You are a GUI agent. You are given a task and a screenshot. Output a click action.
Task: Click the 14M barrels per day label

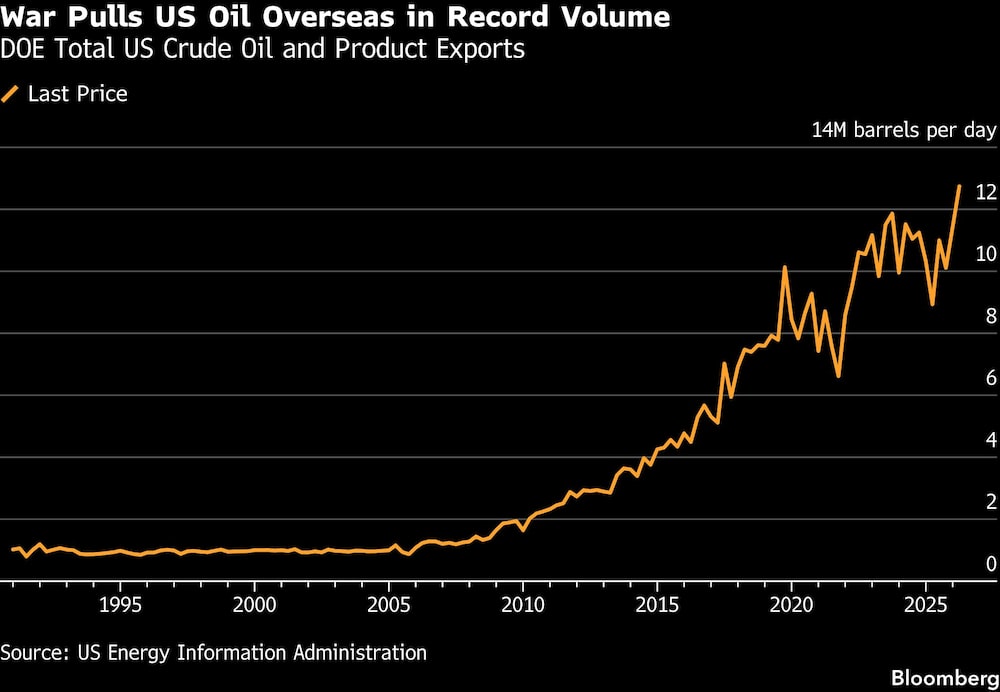(903, 131)
